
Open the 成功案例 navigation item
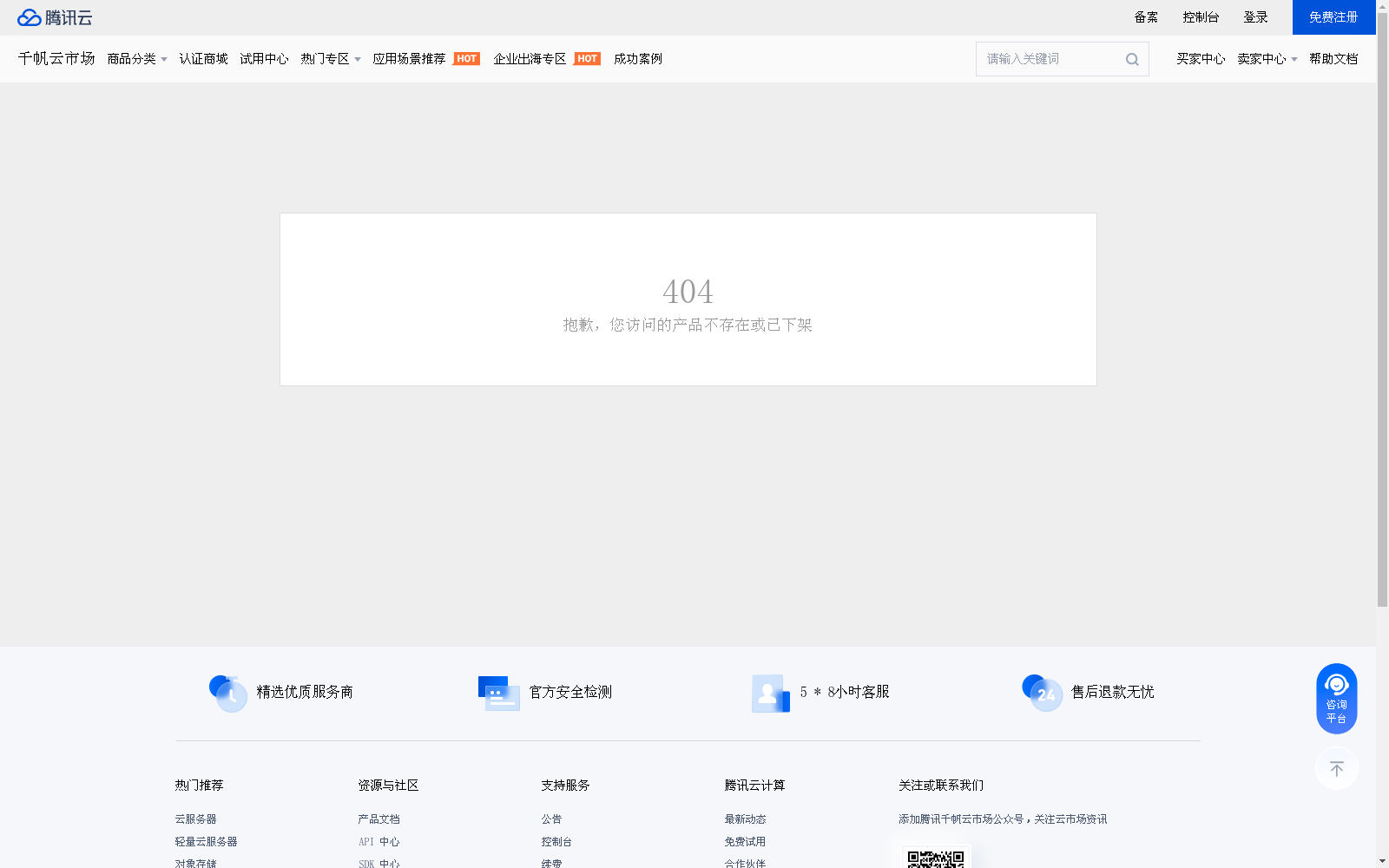coord(637,58)
